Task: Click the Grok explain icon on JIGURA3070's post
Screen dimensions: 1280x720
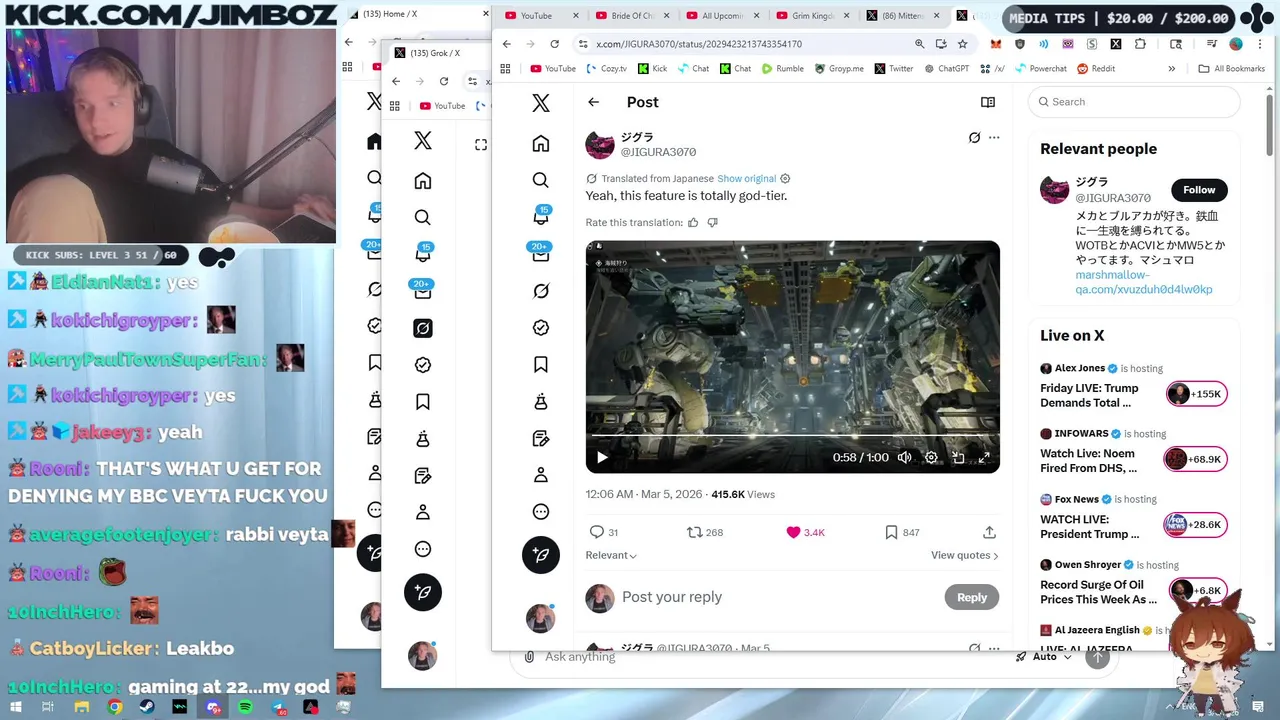Action: [x=974, y=138]
